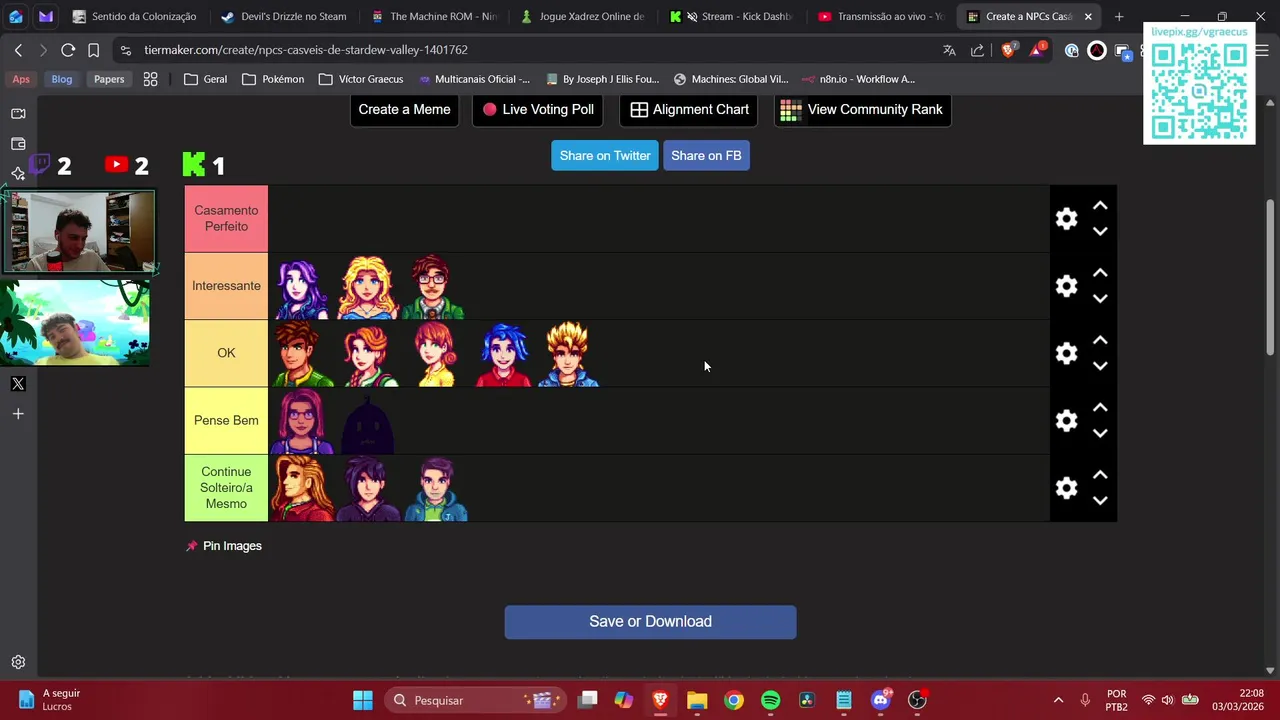Select purple-haired girl in Interessante row
Screen dimensions: 1280x720
302,287
